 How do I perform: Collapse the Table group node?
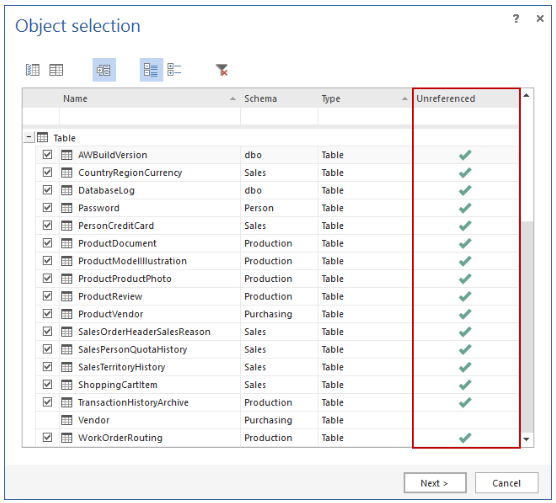pyautogui.click(x=29, y=137)
